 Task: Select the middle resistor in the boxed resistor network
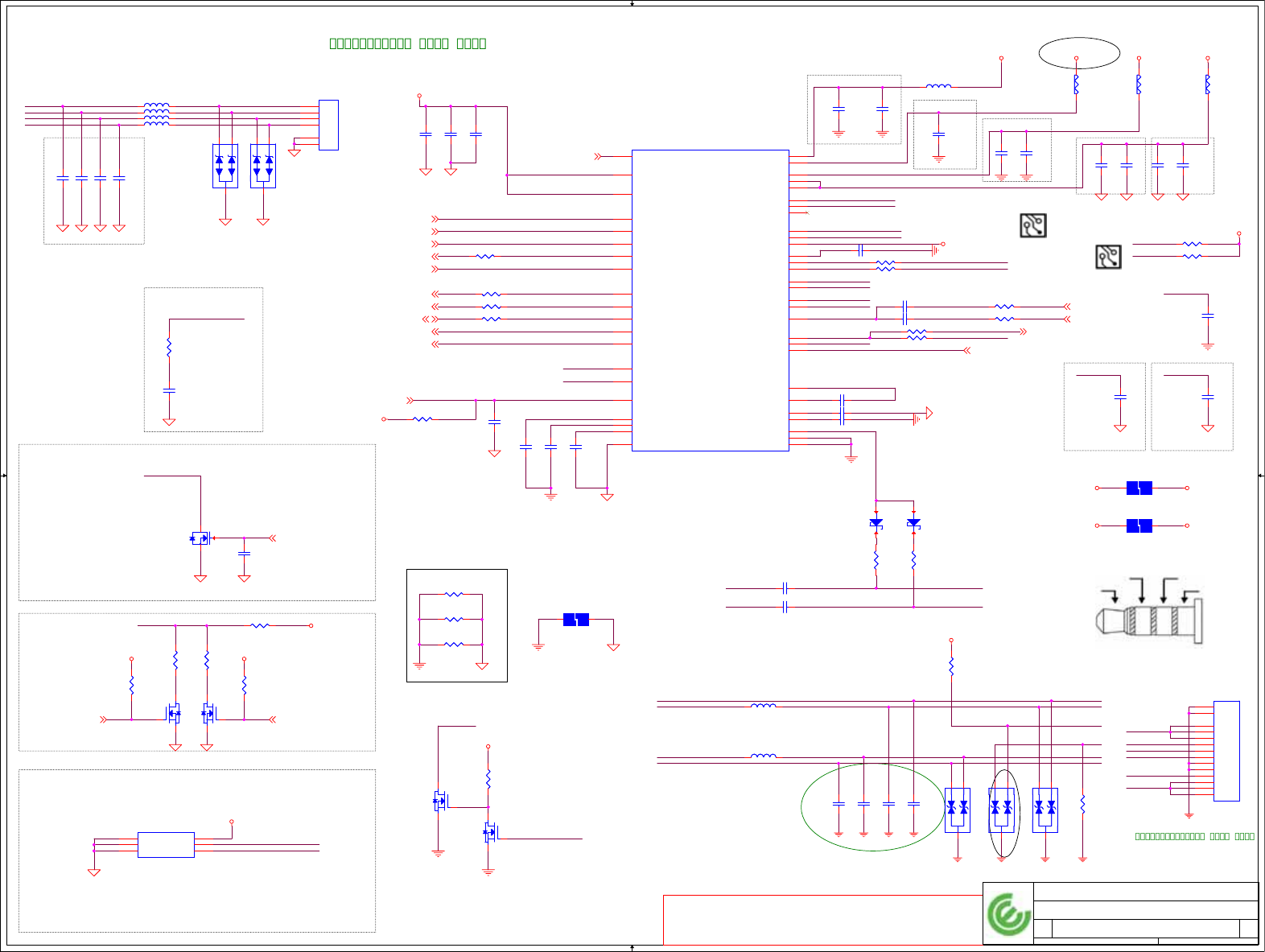454,619
